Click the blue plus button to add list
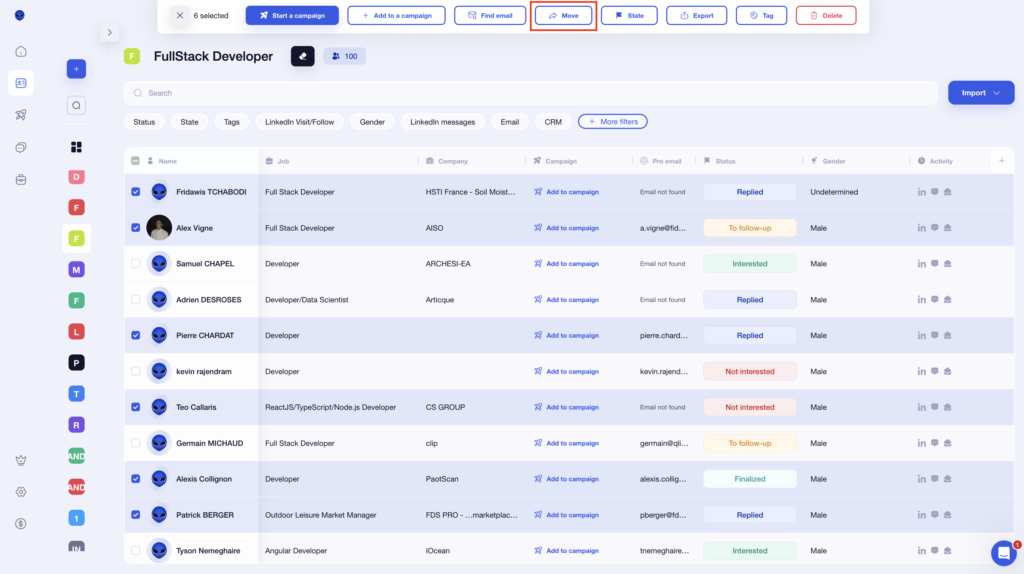This screenshot has width=1024, height=574. (77, 69)
